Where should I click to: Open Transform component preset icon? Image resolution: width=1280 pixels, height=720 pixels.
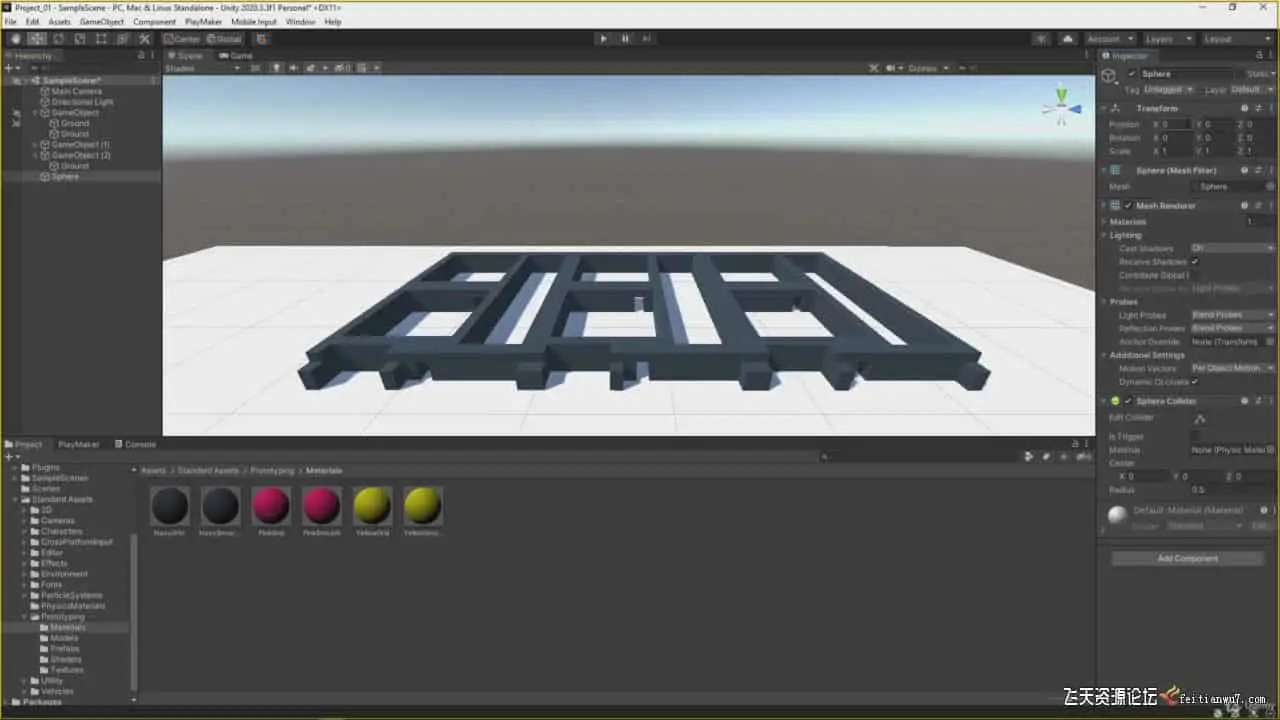point(1258,108)
